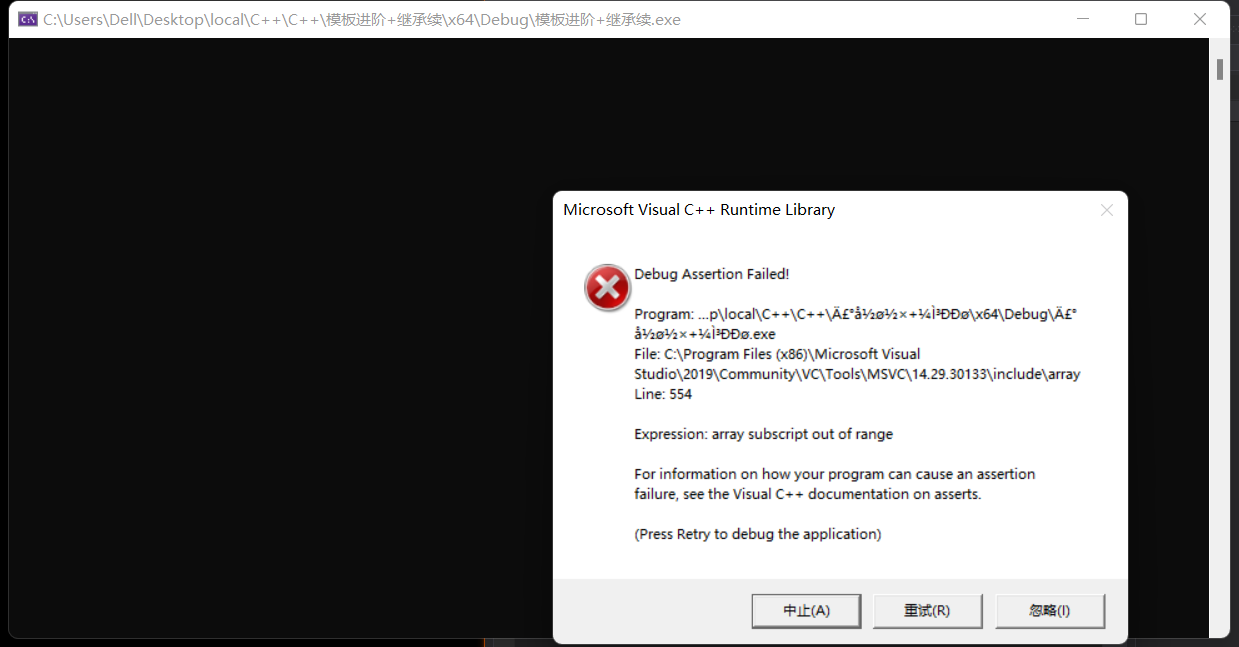Click the console title bar path text
Viewport: 1239px width, 647px height.
pos(362,19)
